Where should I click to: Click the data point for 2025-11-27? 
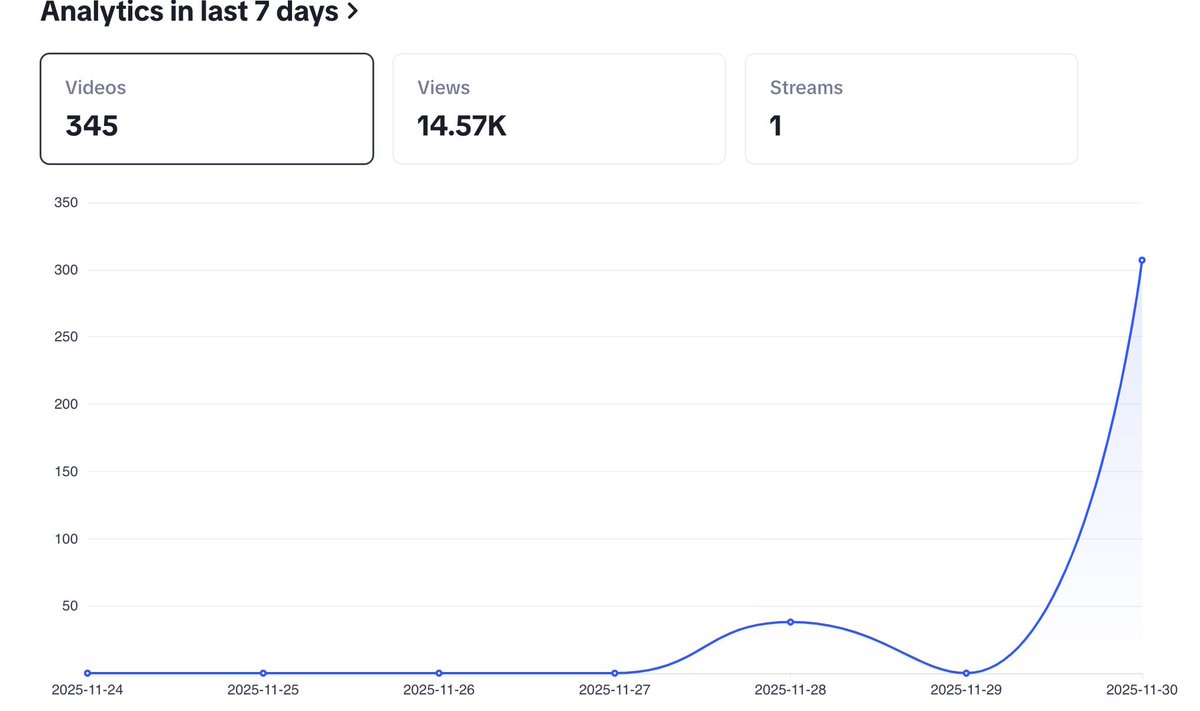pyautogui.click(x=614, y=673)
